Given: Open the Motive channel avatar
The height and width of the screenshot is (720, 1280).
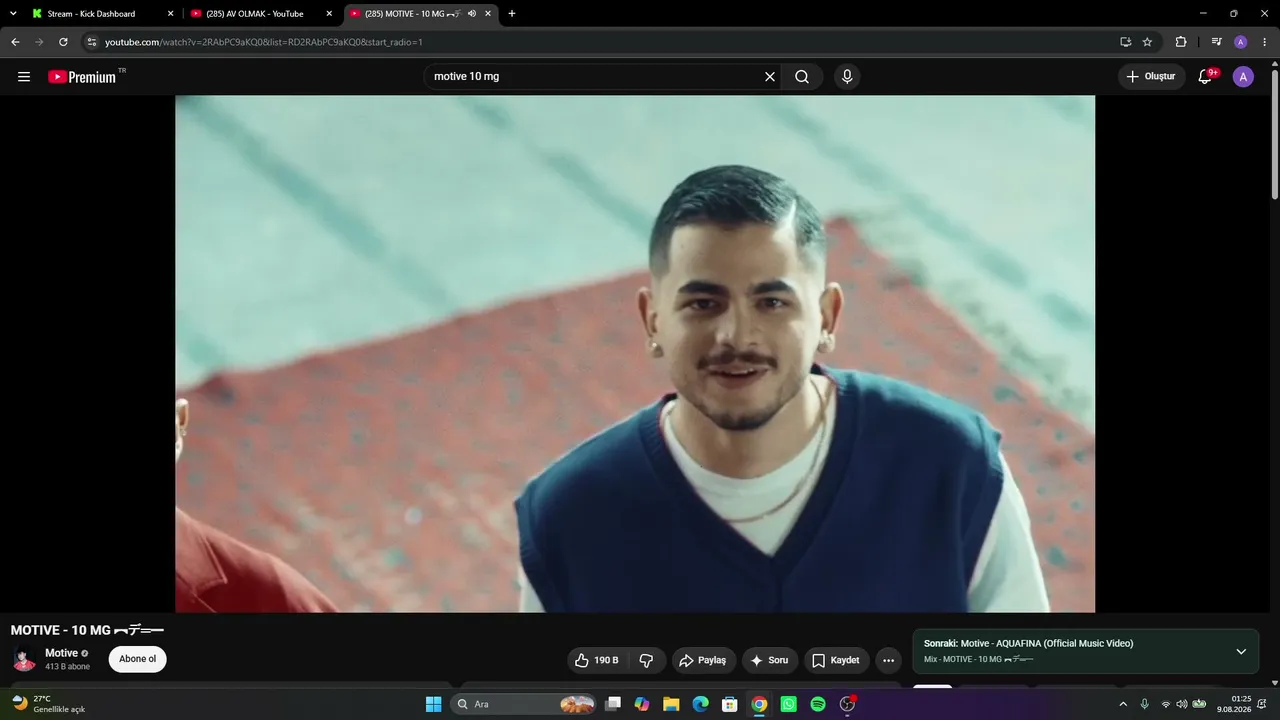Looking at the screenshot, I should pos(24,659).
